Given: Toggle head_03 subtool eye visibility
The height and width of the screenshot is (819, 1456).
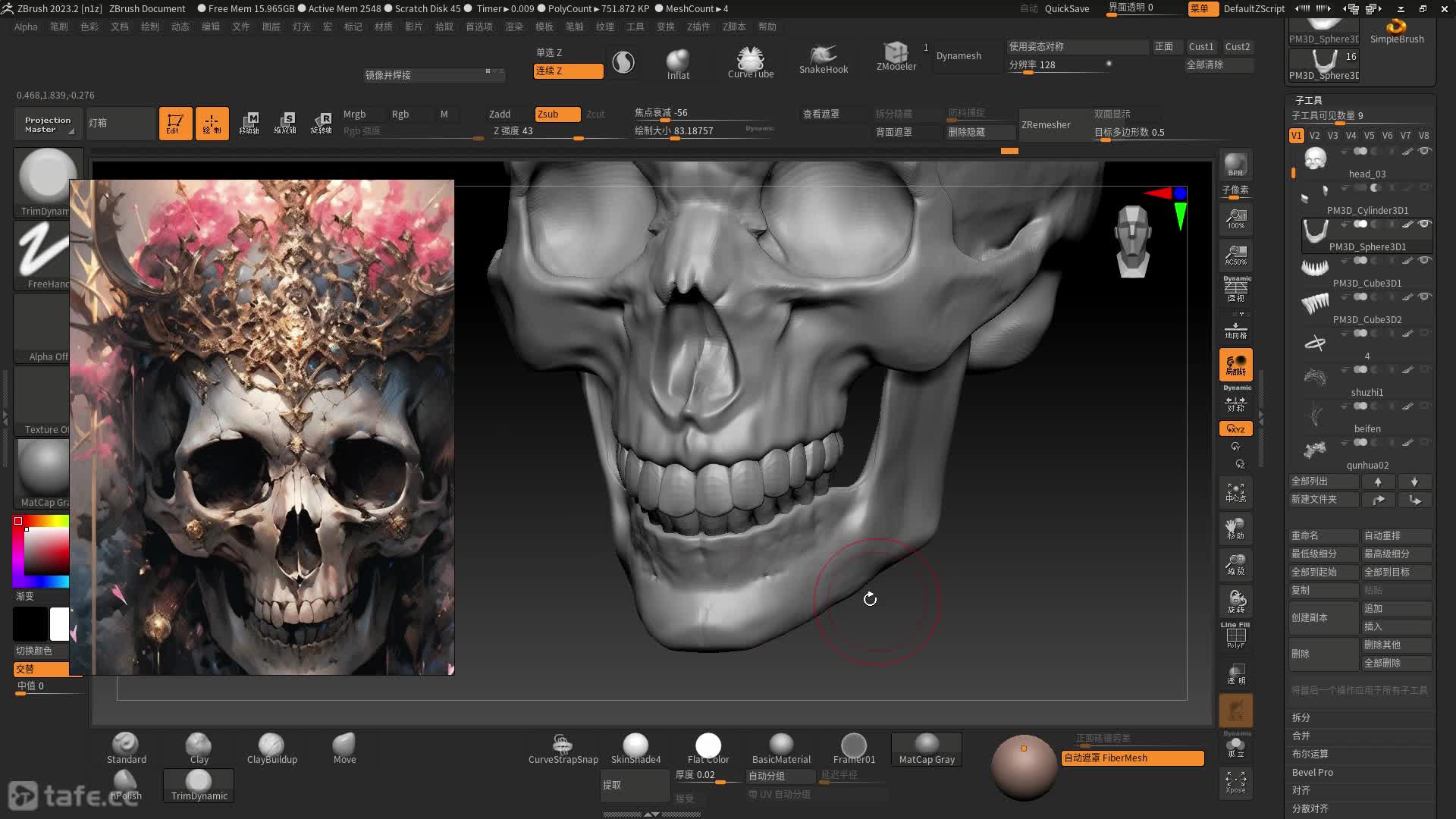Looking at the screenshot, I should (1425, 152).
